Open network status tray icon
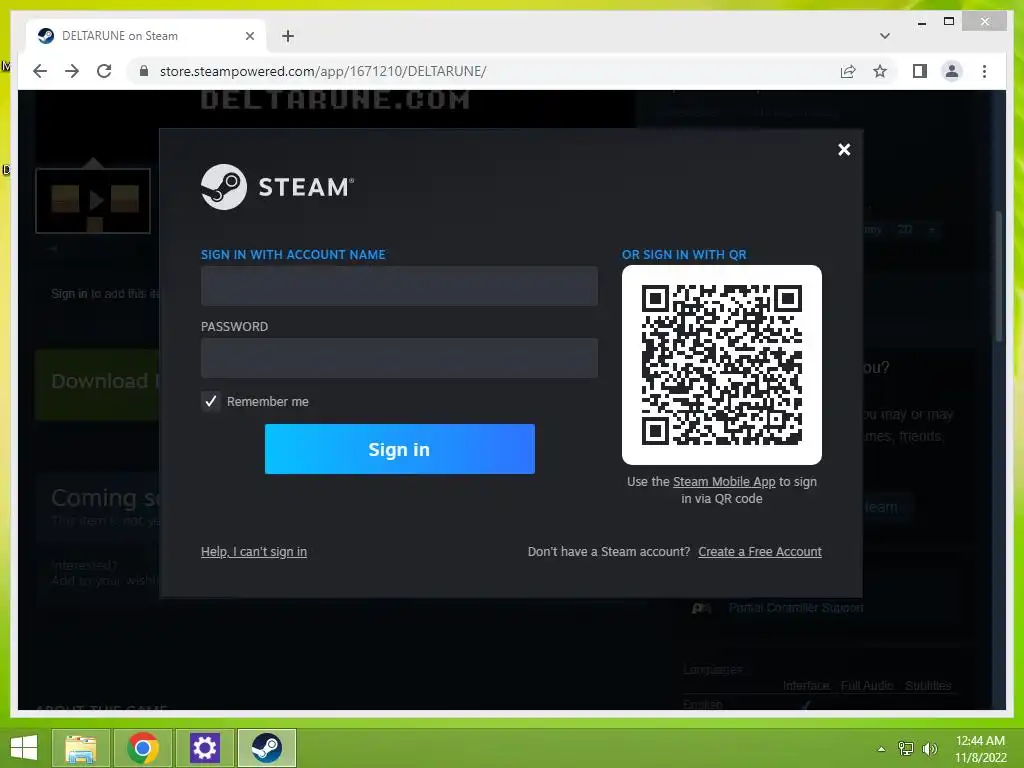The image size is (1024, 768). coord(906,749)
